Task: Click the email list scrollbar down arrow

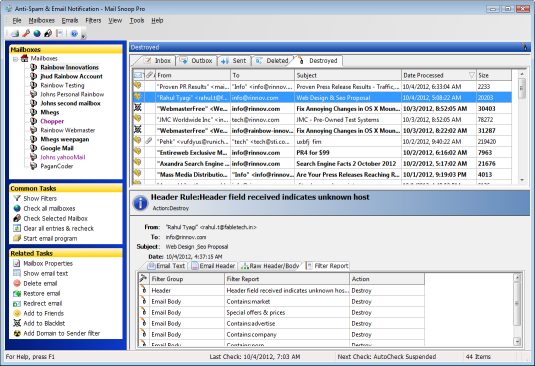Action: click(521, 180)
